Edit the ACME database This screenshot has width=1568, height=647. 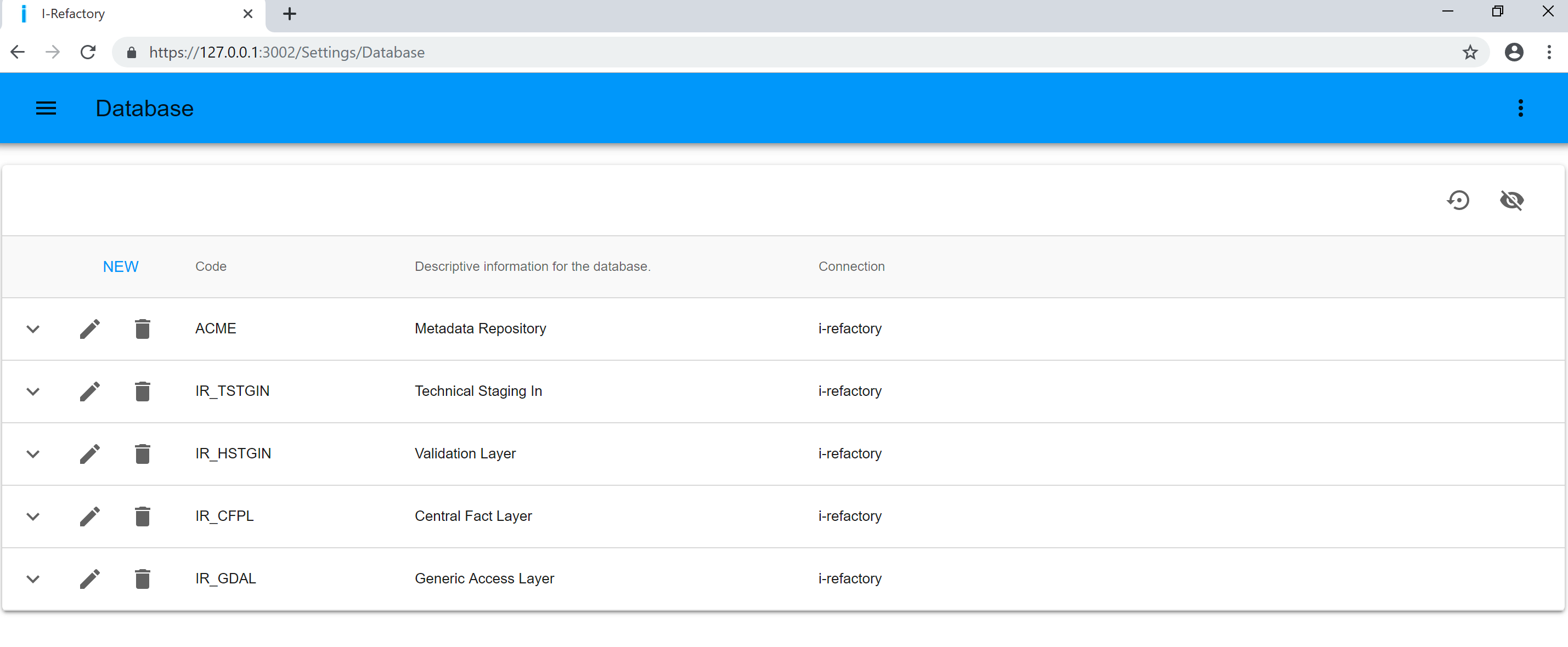pyautogui.click(x=89, y=329)
